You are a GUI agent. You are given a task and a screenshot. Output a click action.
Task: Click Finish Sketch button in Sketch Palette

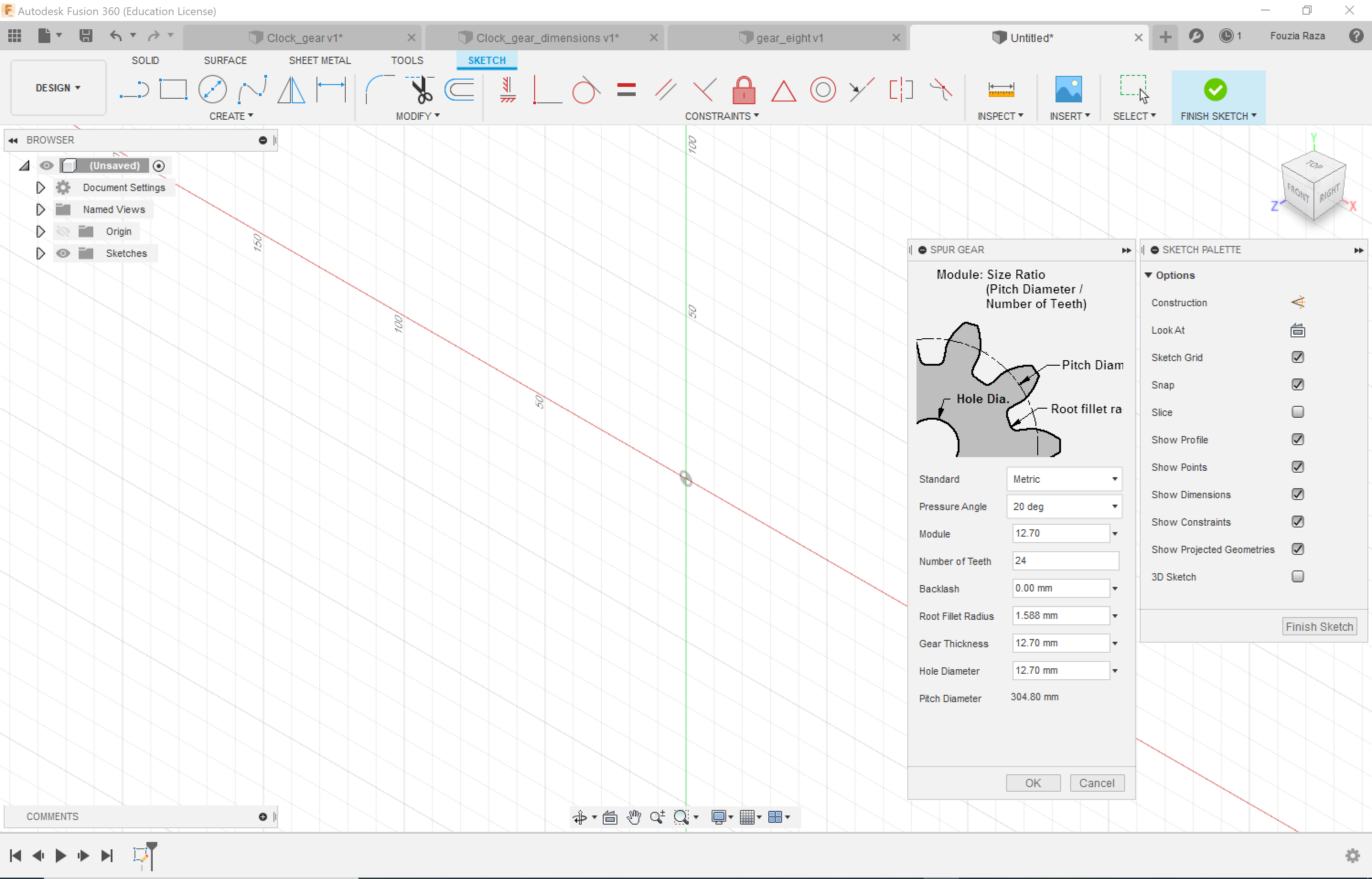coord(1319,627)
